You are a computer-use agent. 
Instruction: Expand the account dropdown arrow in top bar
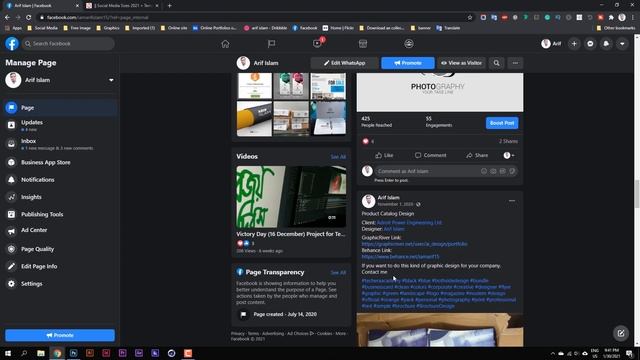[x=622, y=44]
